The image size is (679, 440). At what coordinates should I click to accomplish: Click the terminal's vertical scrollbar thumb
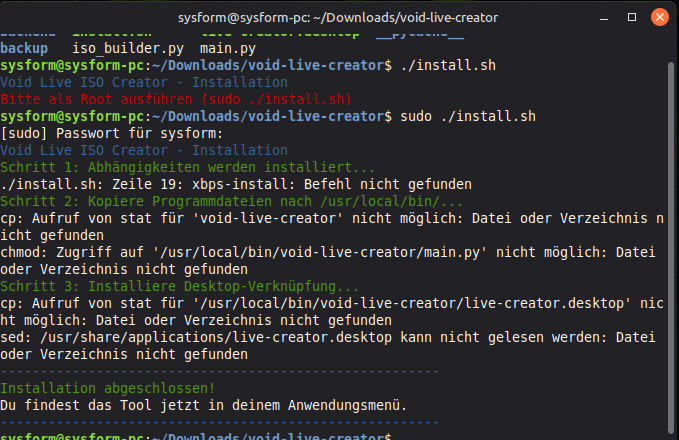[672, 250]
